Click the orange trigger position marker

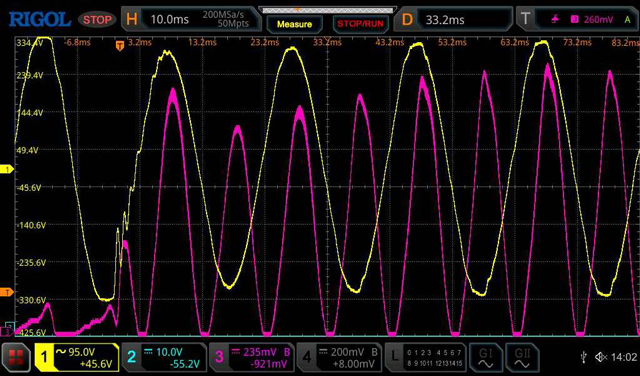[x=120, y=46]
